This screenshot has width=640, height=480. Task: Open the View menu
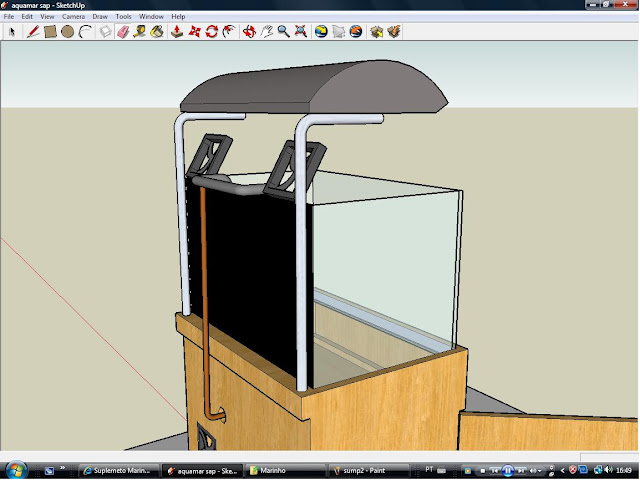click(x=47, y=17)
